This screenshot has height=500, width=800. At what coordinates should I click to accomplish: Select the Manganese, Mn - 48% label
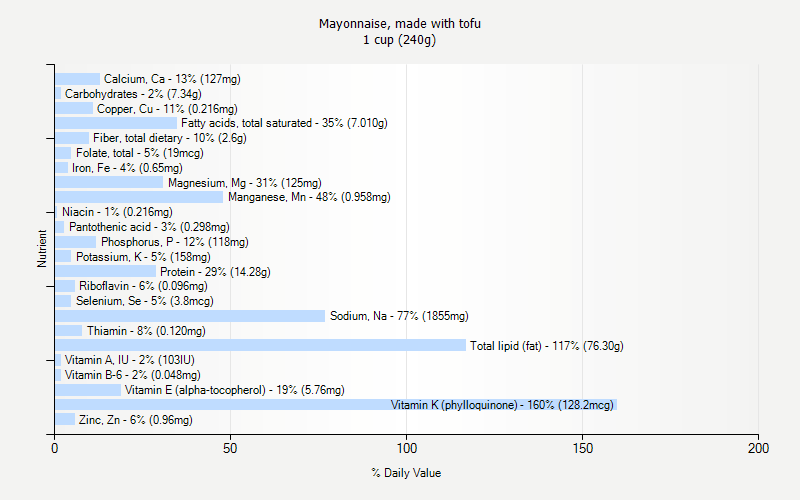[309, 197]
